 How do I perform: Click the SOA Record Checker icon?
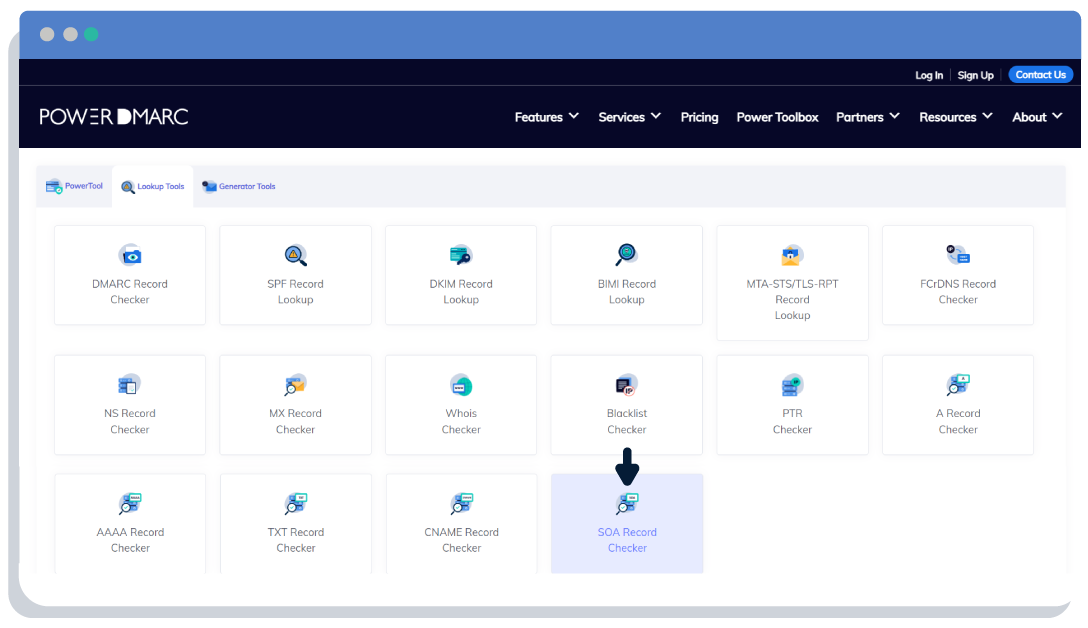coord(627,503)
